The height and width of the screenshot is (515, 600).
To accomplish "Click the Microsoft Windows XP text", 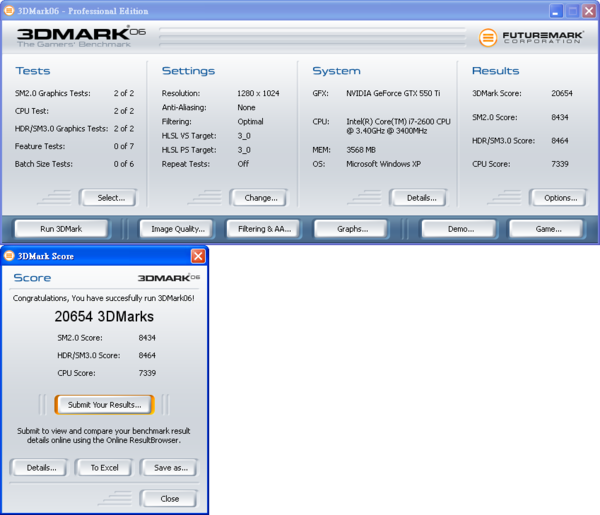I will pos(383,164).
